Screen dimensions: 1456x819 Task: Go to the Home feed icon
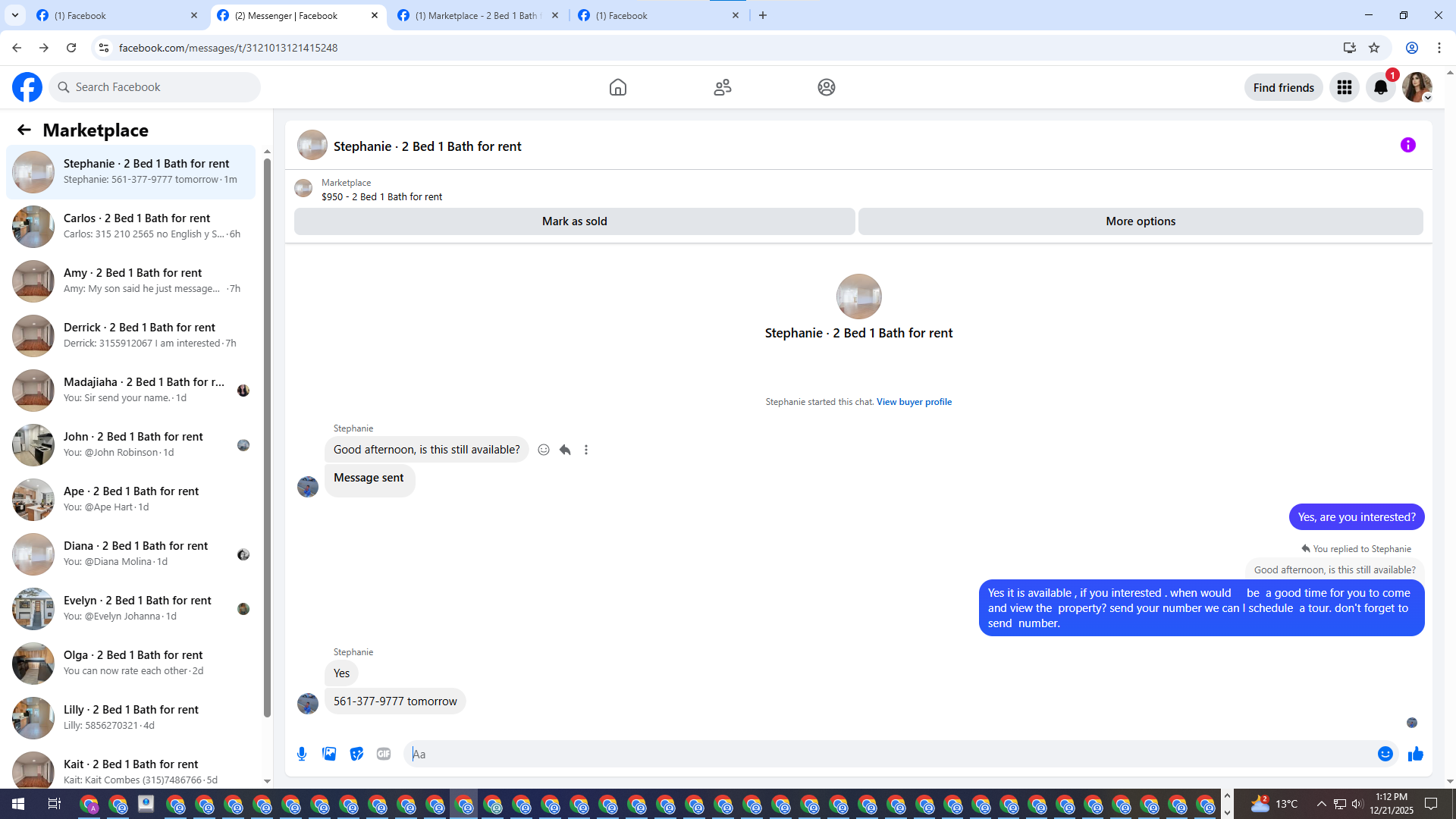[618, 87]
